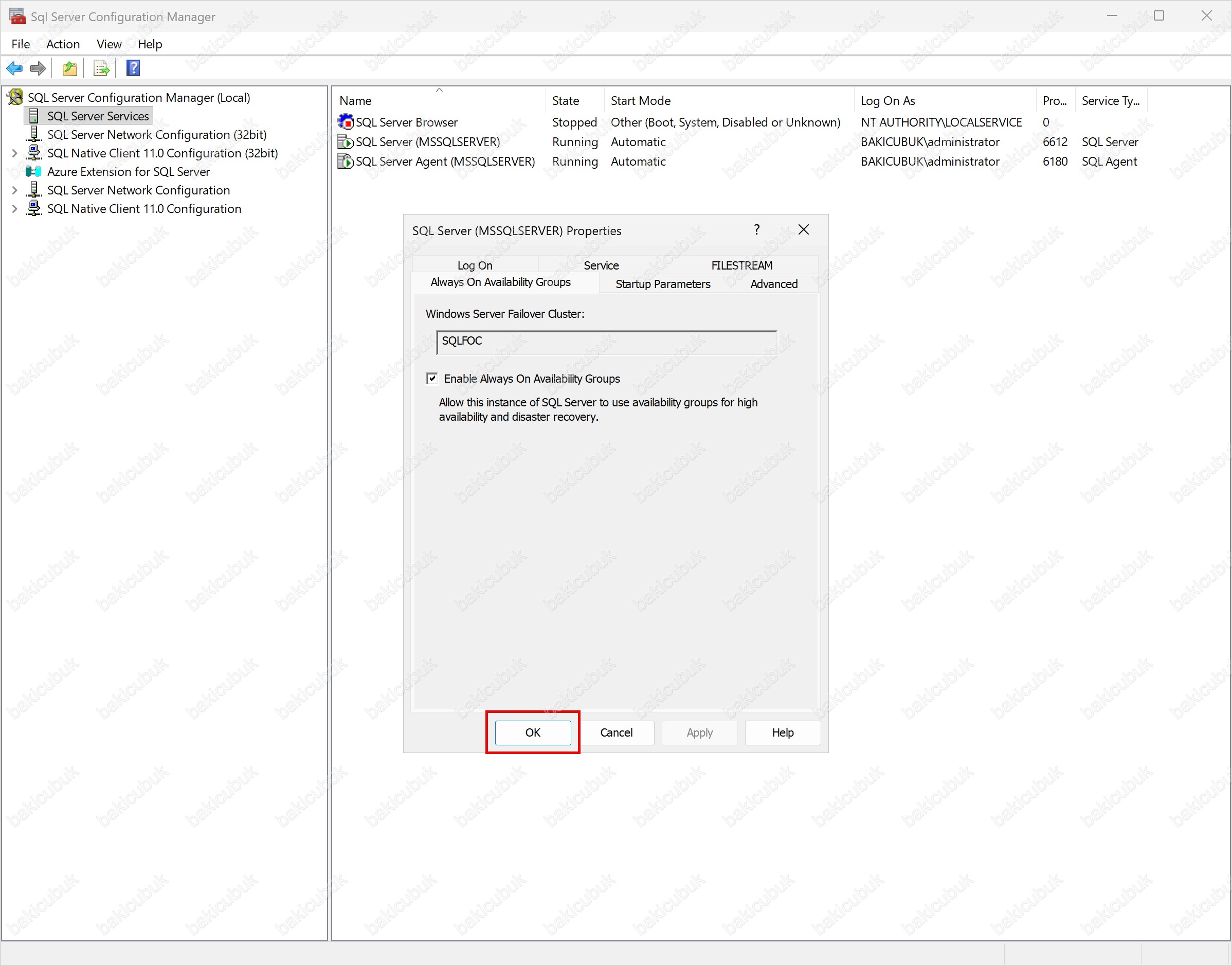1232x966 pixels.
Task: Select the SQL Server Browser service icon
Action: [x=345, y=122]
